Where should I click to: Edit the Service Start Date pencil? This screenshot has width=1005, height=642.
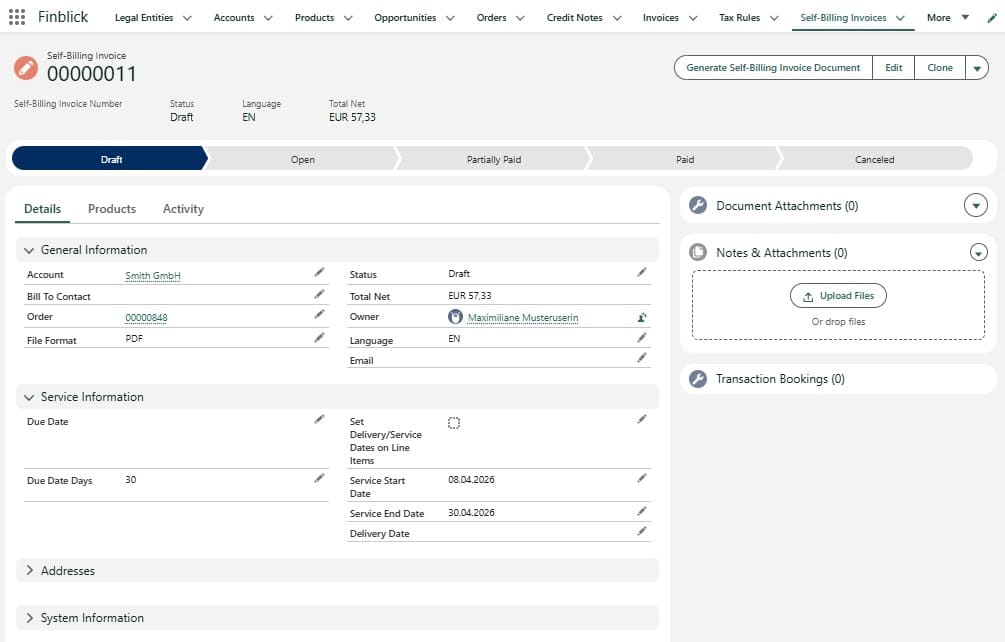pos(642,479)
